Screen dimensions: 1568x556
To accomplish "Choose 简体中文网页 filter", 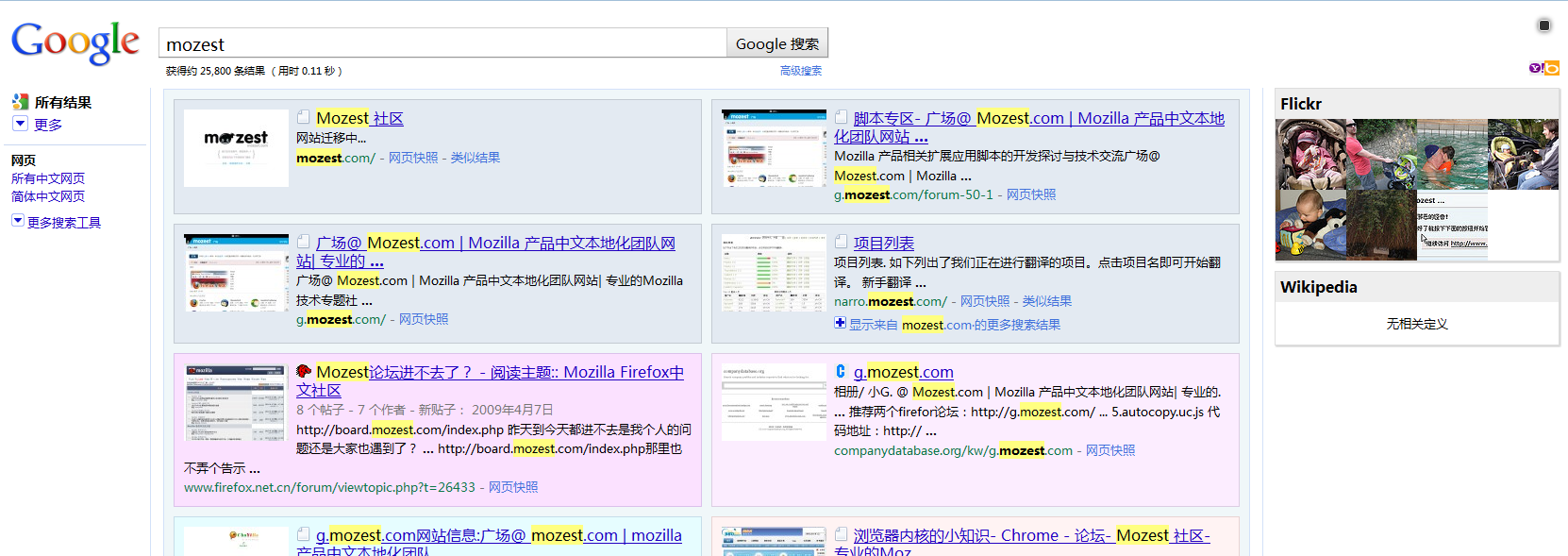I will 48,196.
